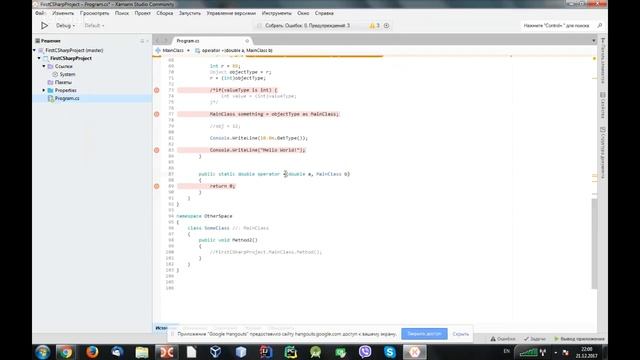640x360 pixels.
Task: Open the Справка menu
Action: point(324,13)
